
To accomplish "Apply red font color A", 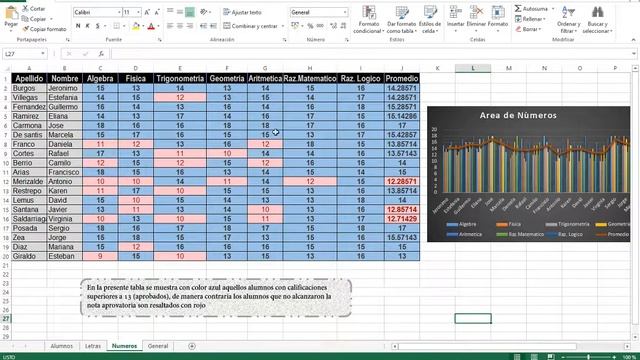I will pos(151,26).
